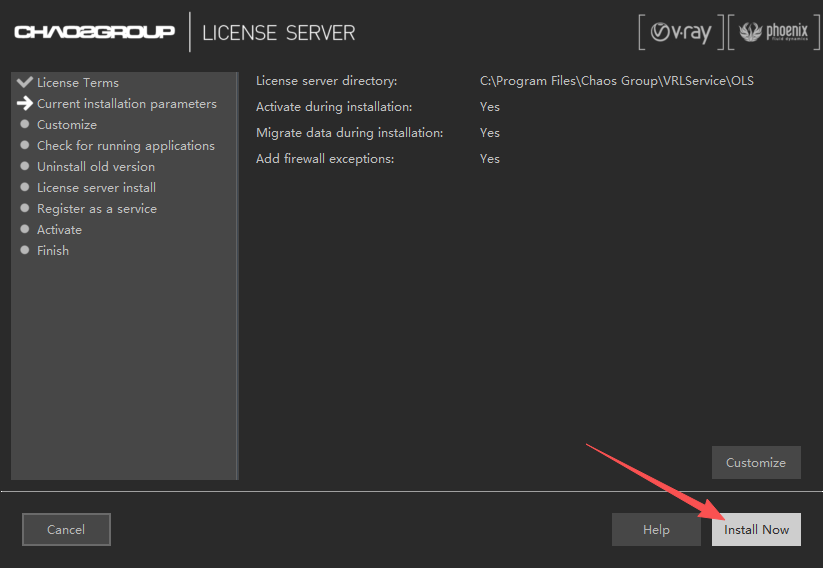Click the License server directory path value

point(616,81)
